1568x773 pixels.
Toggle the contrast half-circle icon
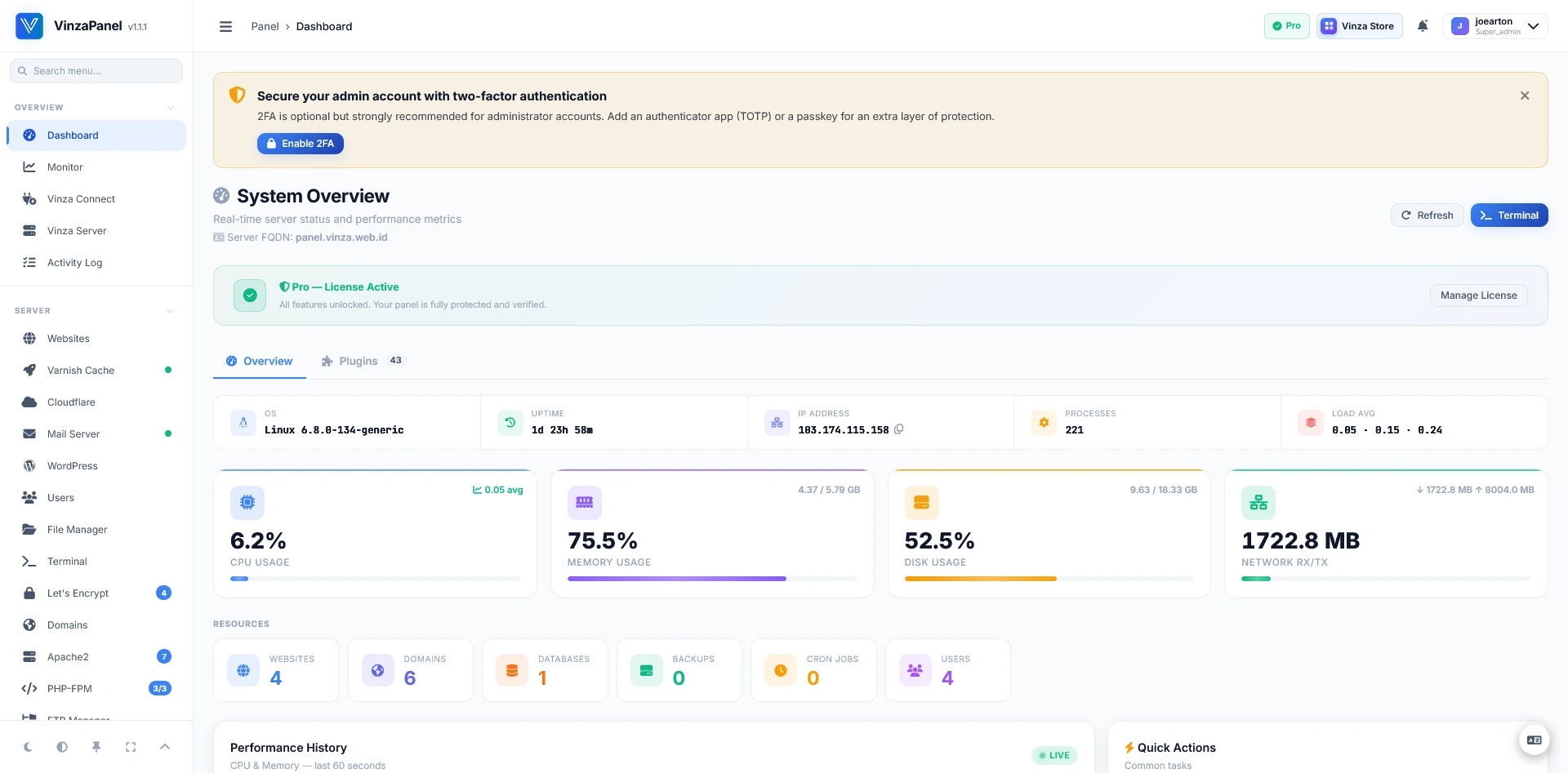point(62,747)
